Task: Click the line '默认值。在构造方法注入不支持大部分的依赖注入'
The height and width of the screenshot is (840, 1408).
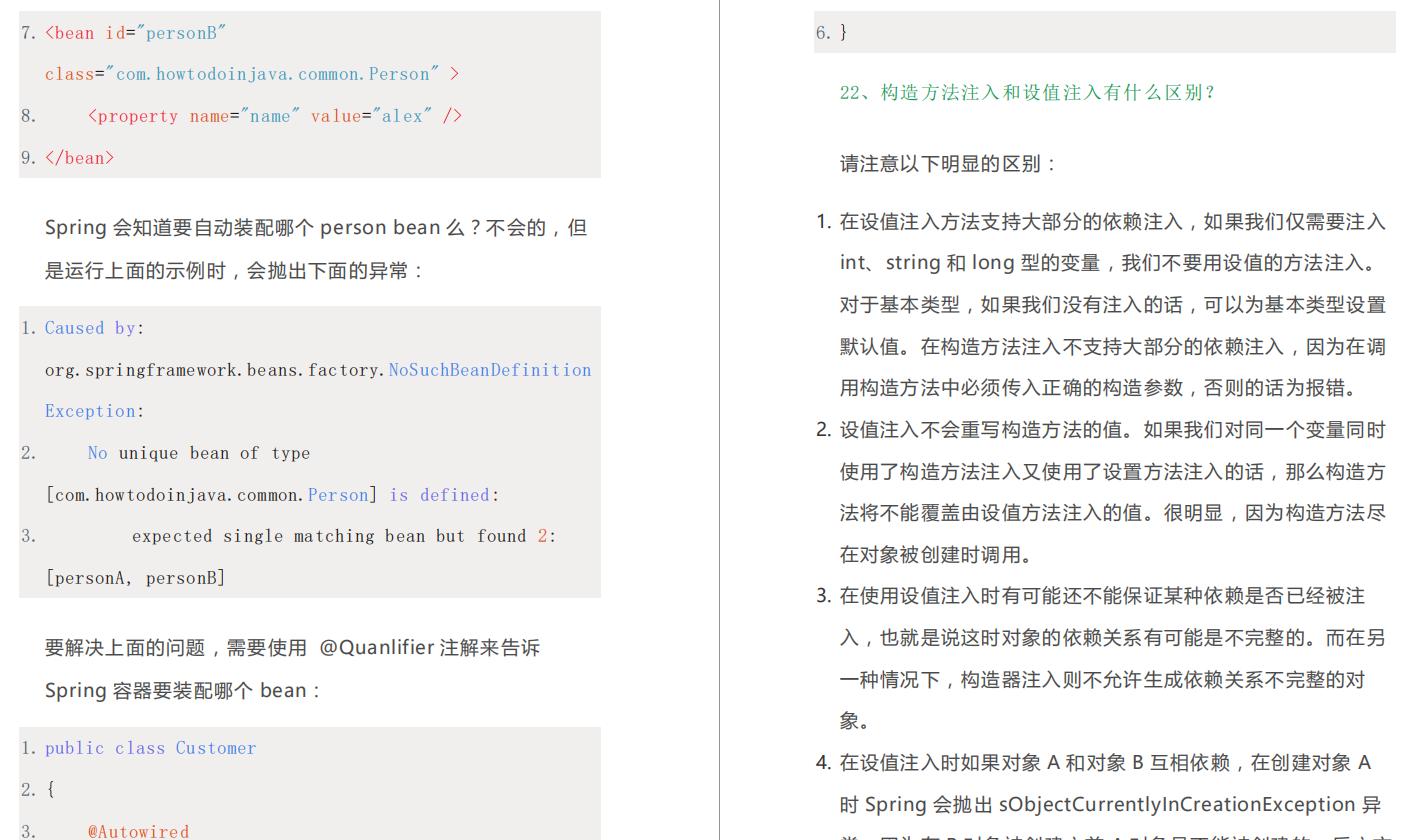Action: coord(1113,347)
